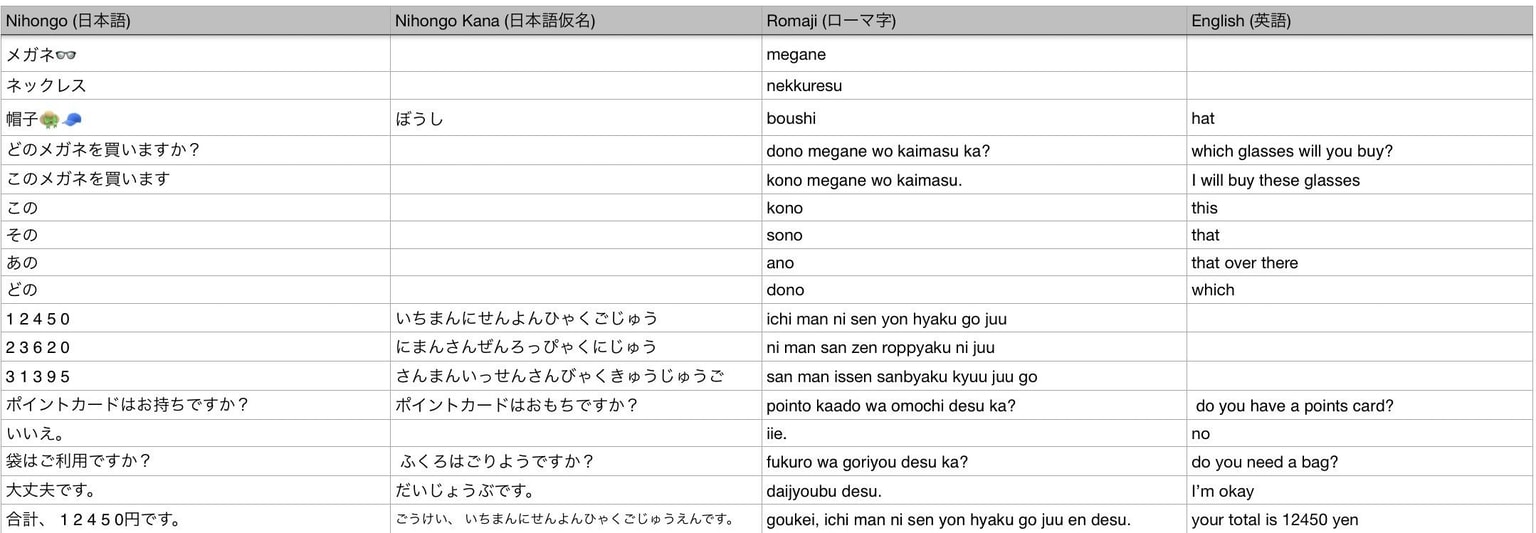Select kana cell にまんさんぜんろっぴゃくにじゅう
This screenshot has height=533, width=1536.
(575, 347)
